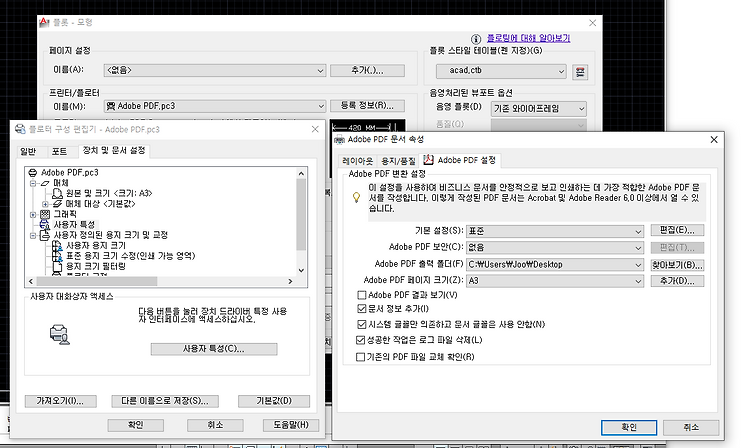Image resolution: width=750 pixels, height=448 pixels.
Task: Click the 사용자 용지 크기 icon
Action: click(57, 246)
